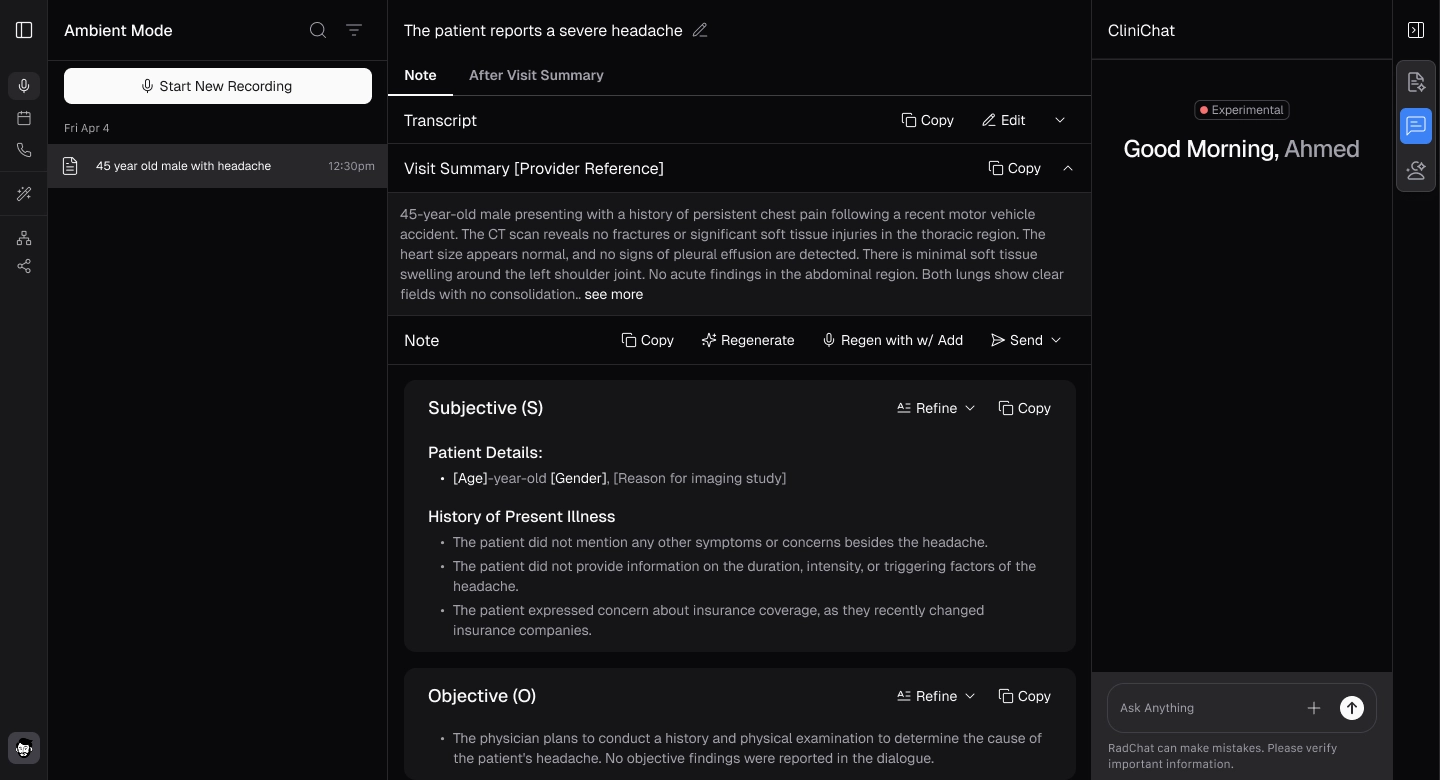Click the Patient Details heading

[x=485, y=452]
